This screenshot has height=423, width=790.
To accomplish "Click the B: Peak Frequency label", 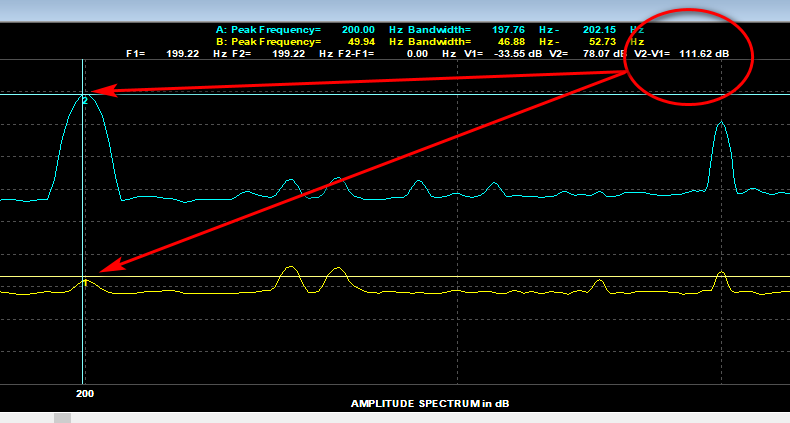I will coord(268,42).
